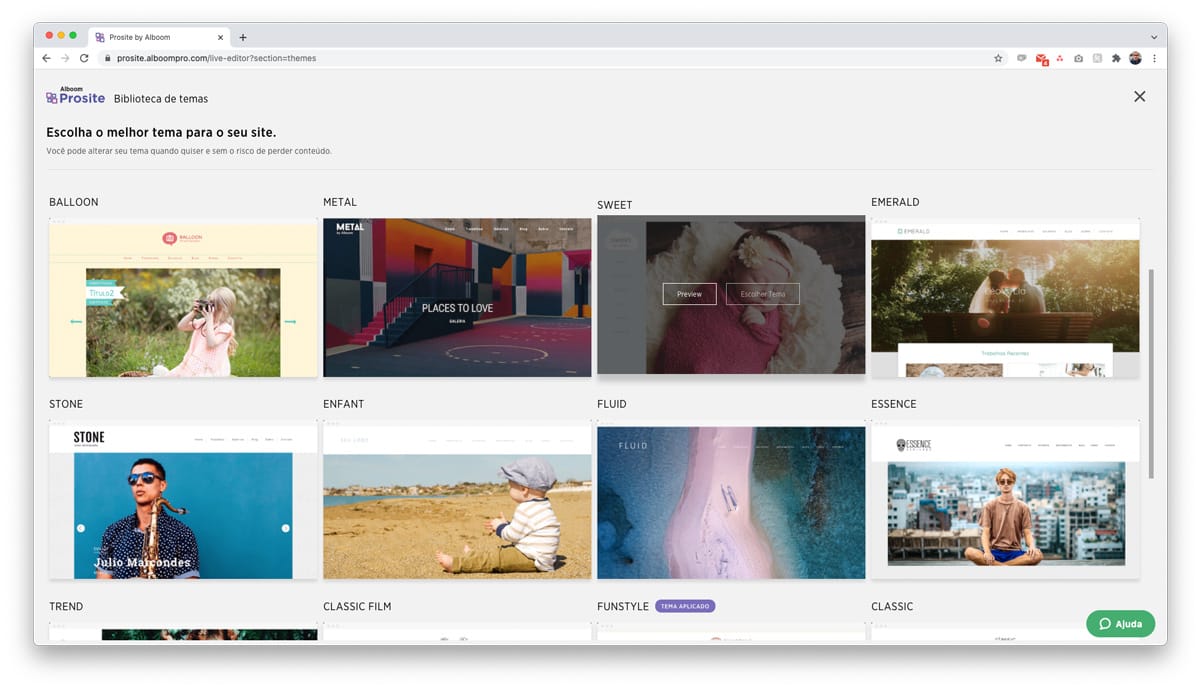This screenshot has width=1200, height=689.
Task: Click the FUNSTYLE theme title
Action: (x=623, y=606)
